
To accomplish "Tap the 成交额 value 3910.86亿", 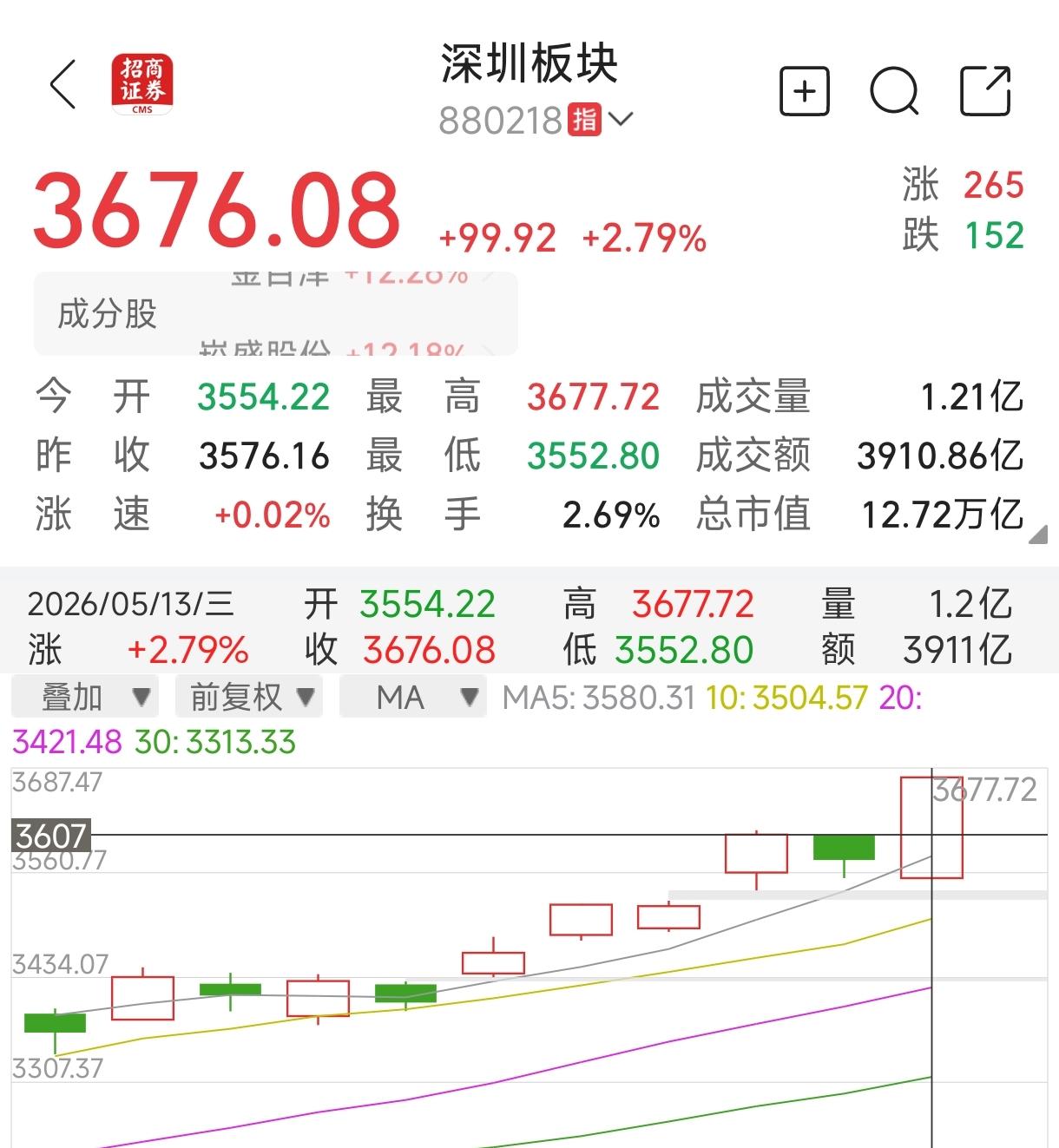I will pyautogui.click(x=940, y=456).
